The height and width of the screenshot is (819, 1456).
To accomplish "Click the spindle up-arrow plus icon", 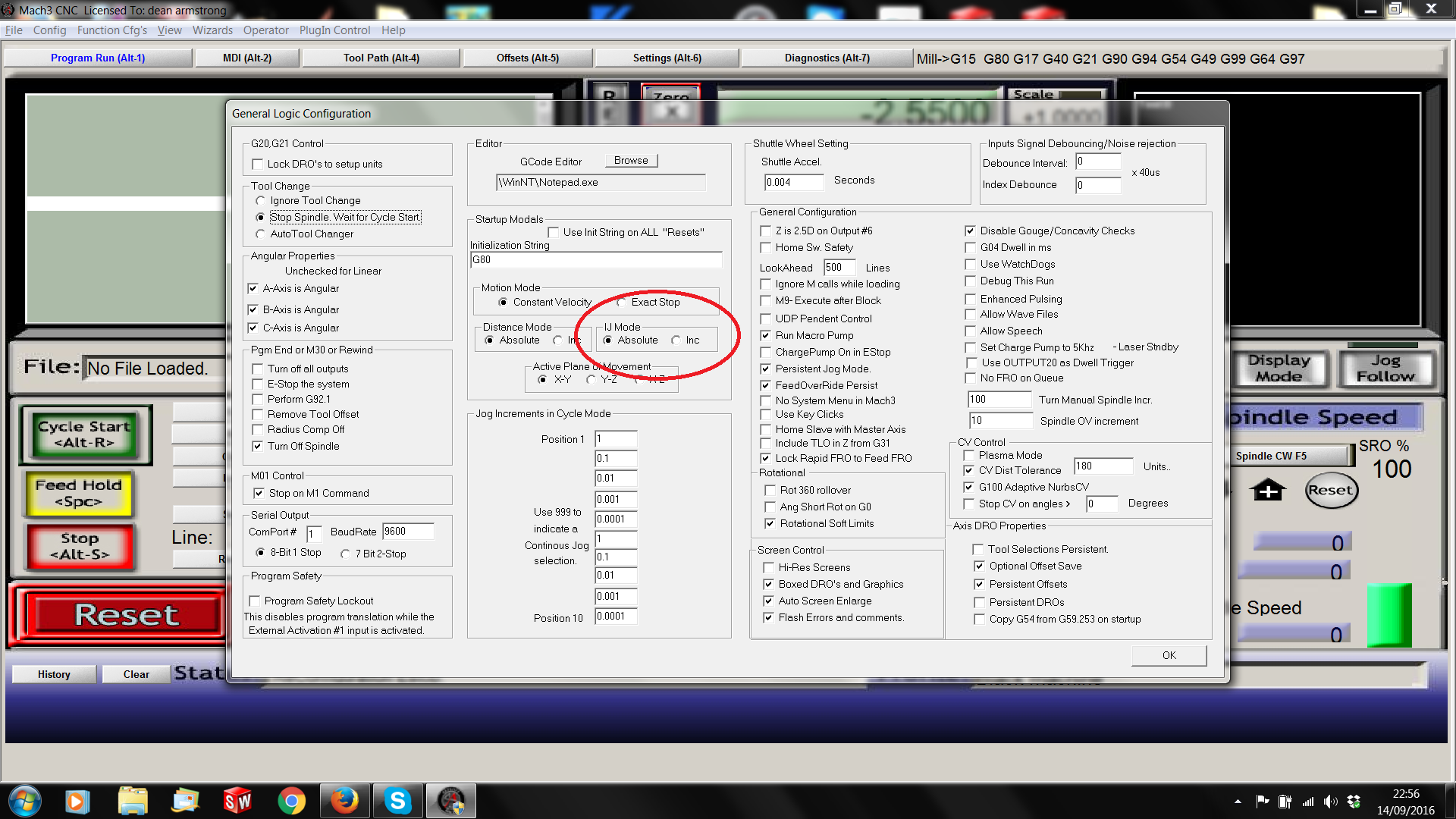I will (x=1268, y=491).
